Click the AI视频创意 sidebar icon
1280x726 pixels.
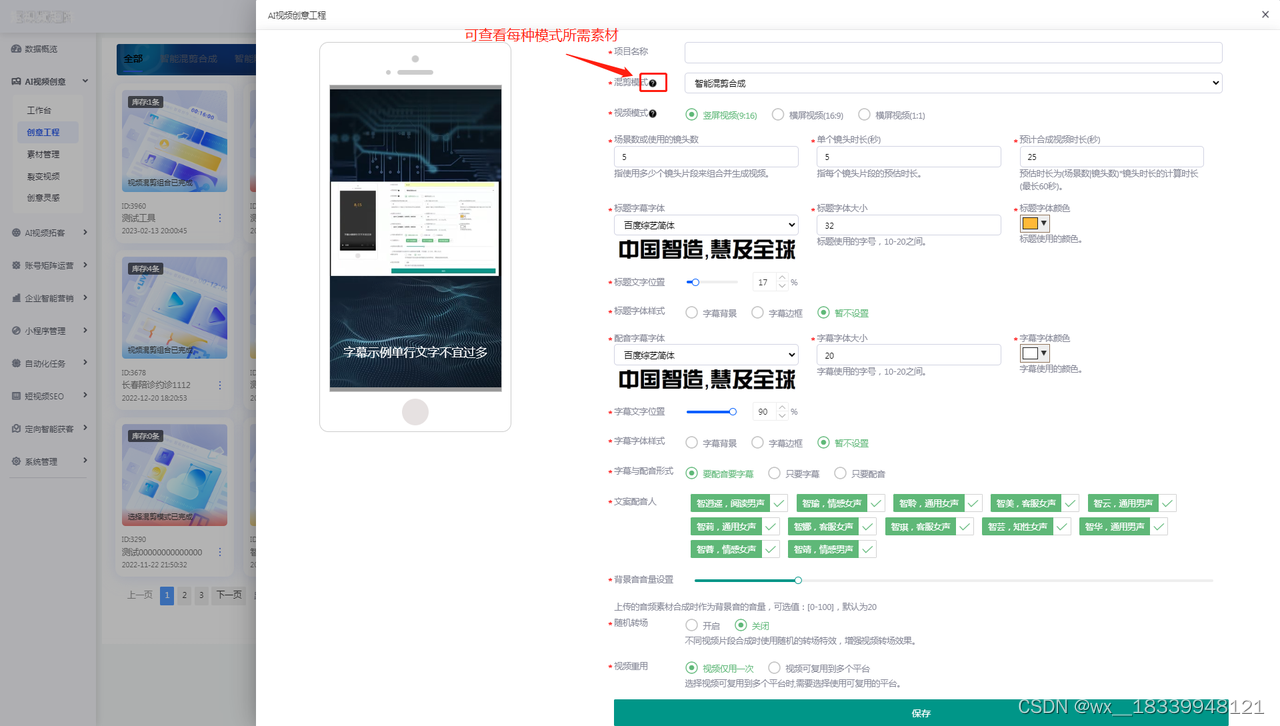pos(16,82)
